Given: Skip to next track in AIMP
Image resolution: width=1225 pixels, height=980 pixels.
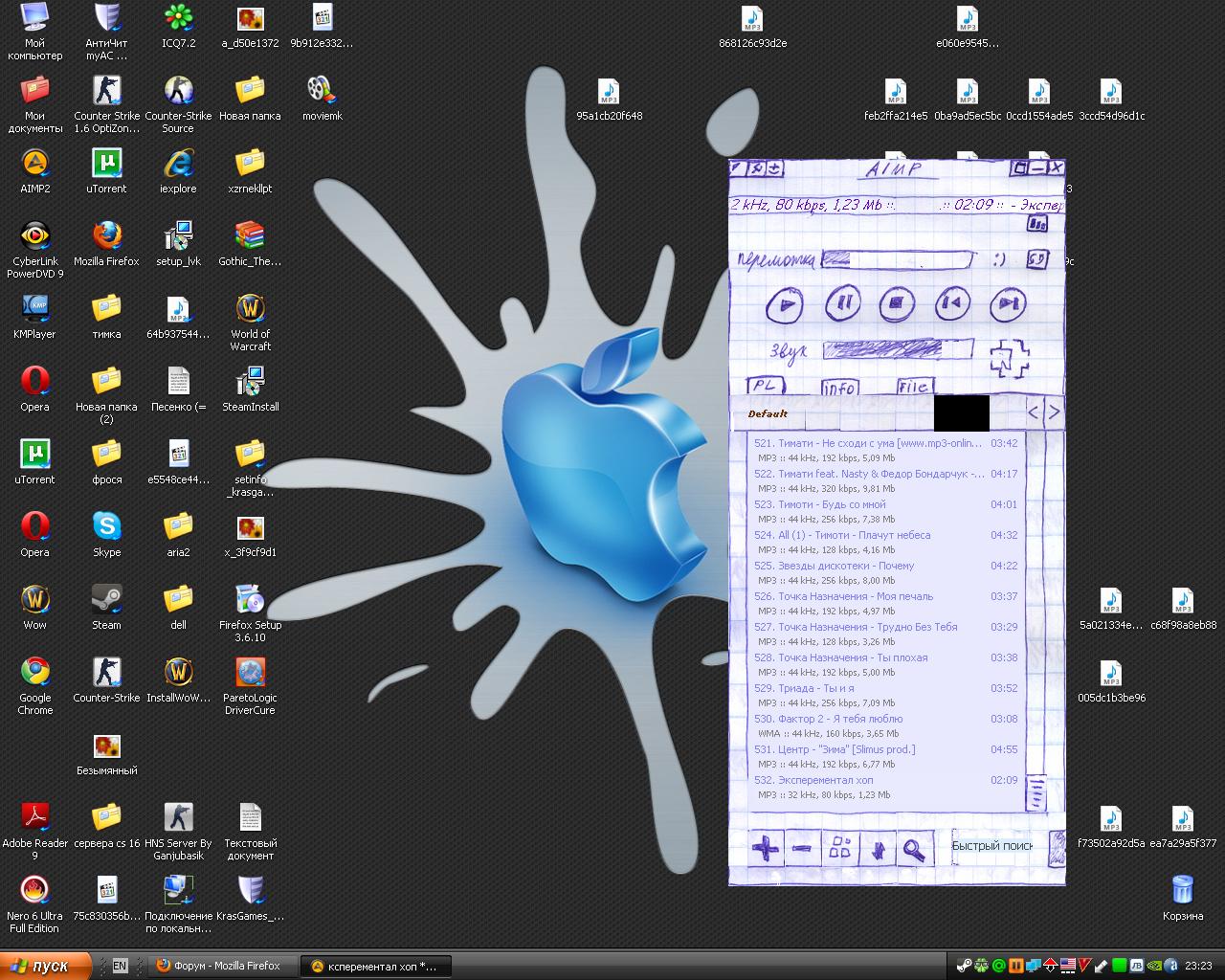Looking at the screenshot, I should click(1007, 304).
